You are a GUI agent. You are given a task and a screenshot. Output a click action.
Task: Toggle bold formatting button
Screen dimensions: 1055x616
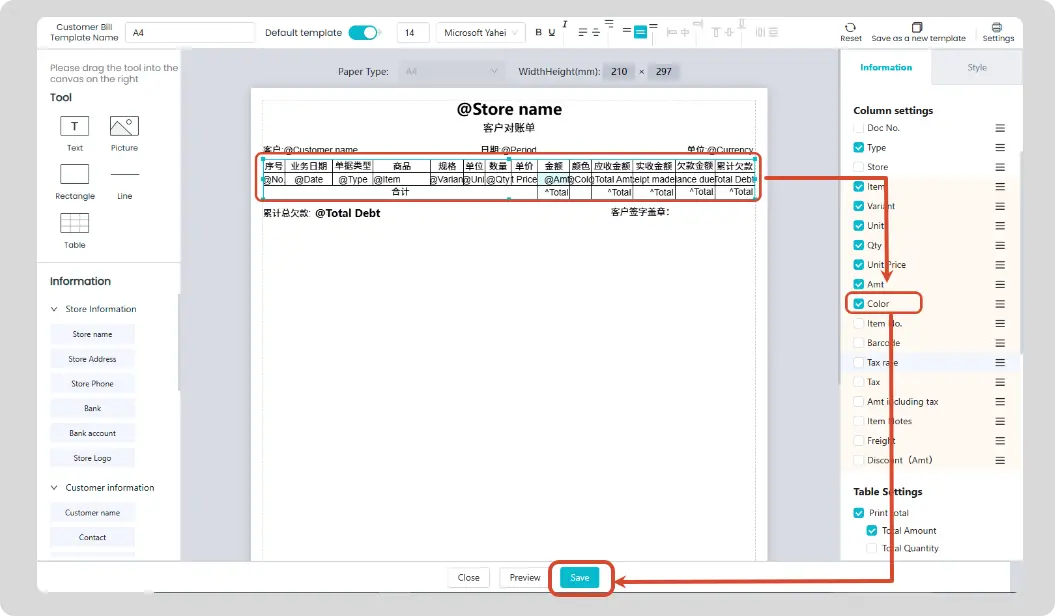[538, 32]
